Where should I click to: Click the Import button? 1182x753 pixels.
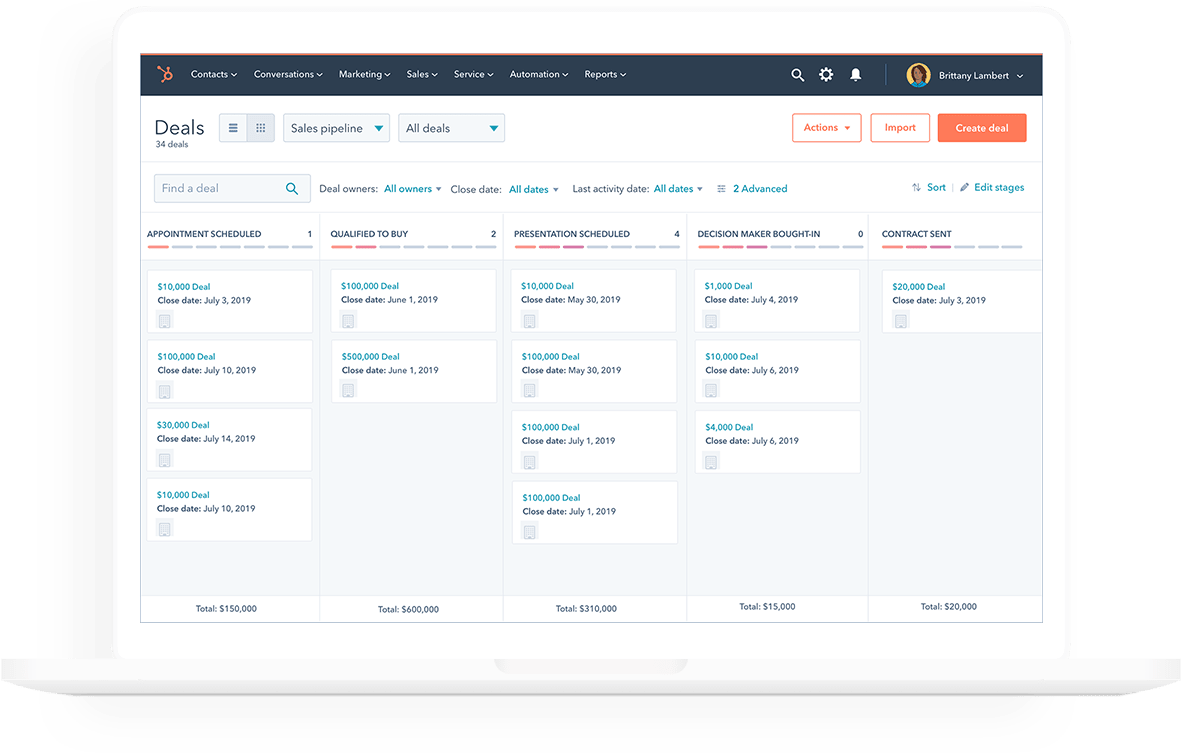[x=899, y=127]
